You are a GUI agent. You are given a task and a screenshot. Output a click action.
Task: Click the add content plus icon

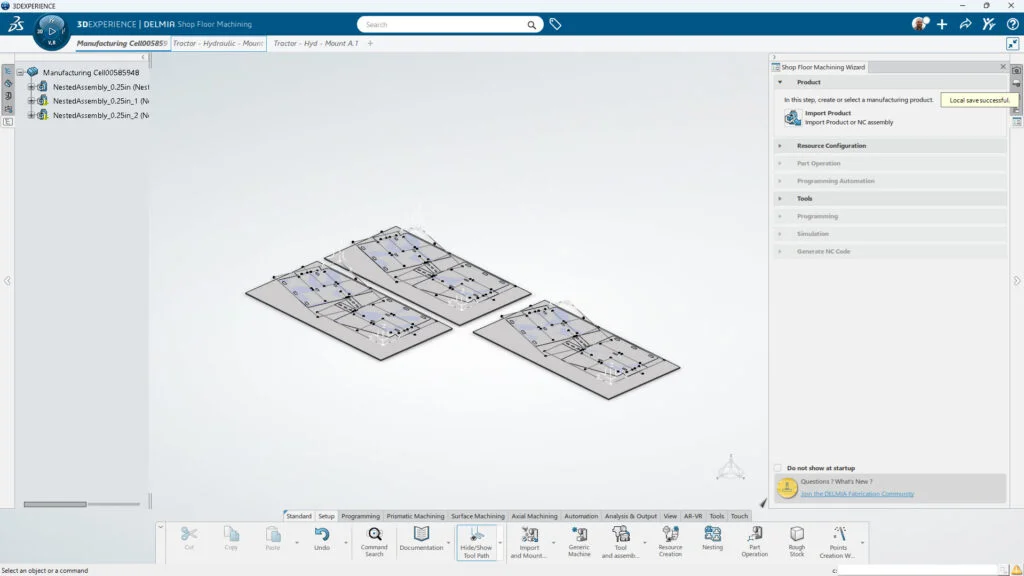pos(942,24)
